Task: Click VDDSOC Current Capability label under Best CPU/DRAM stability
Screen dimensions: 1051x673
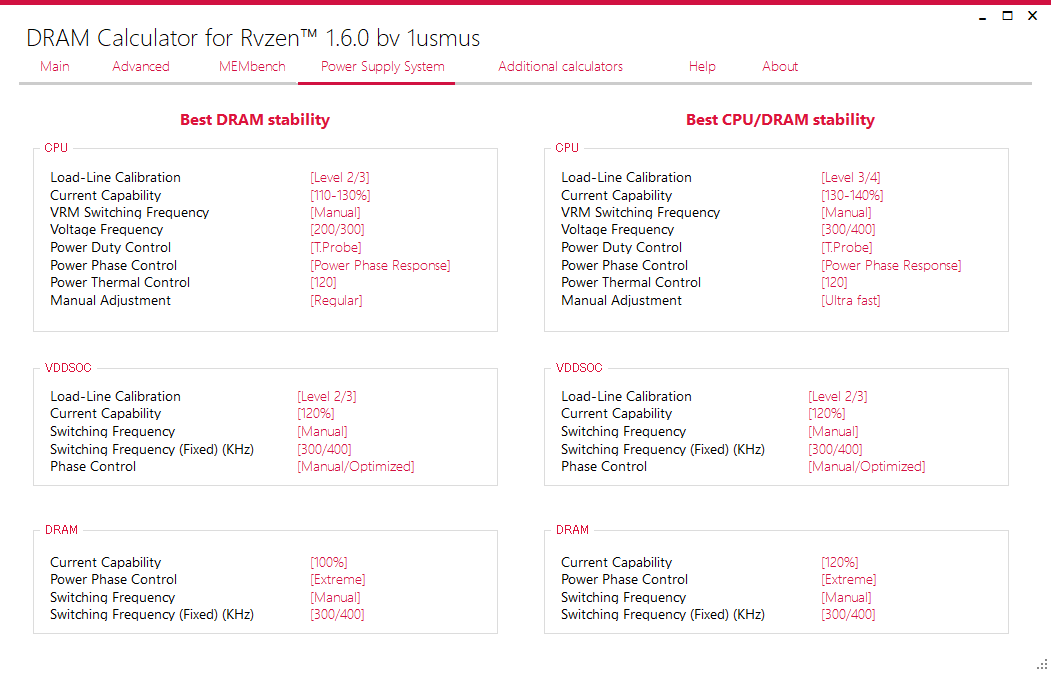Action: pyautogui.click(x=617, y=414)
